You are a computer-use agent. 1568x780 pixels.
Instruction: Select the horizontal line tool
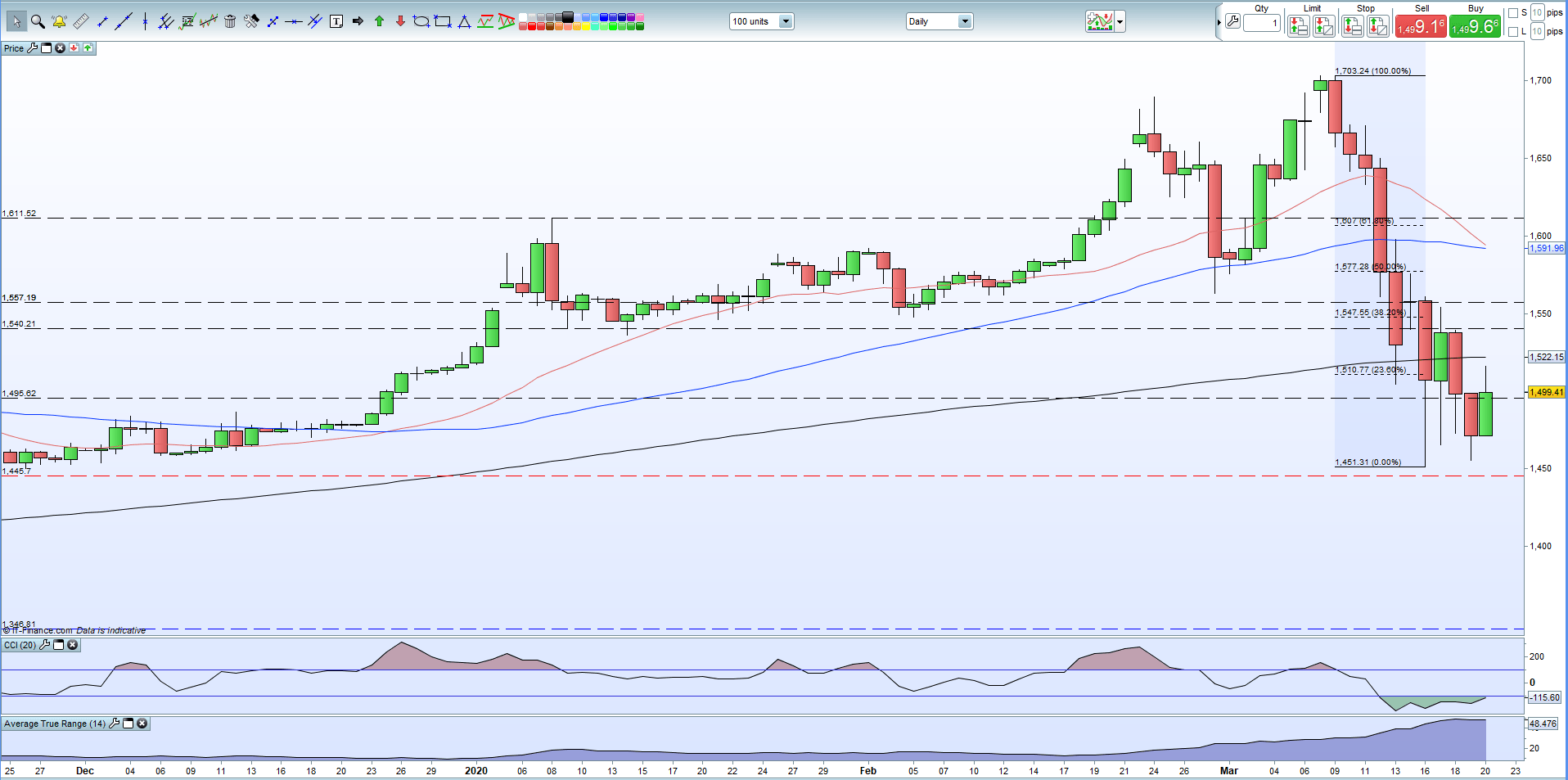click(x=293, y=21)
